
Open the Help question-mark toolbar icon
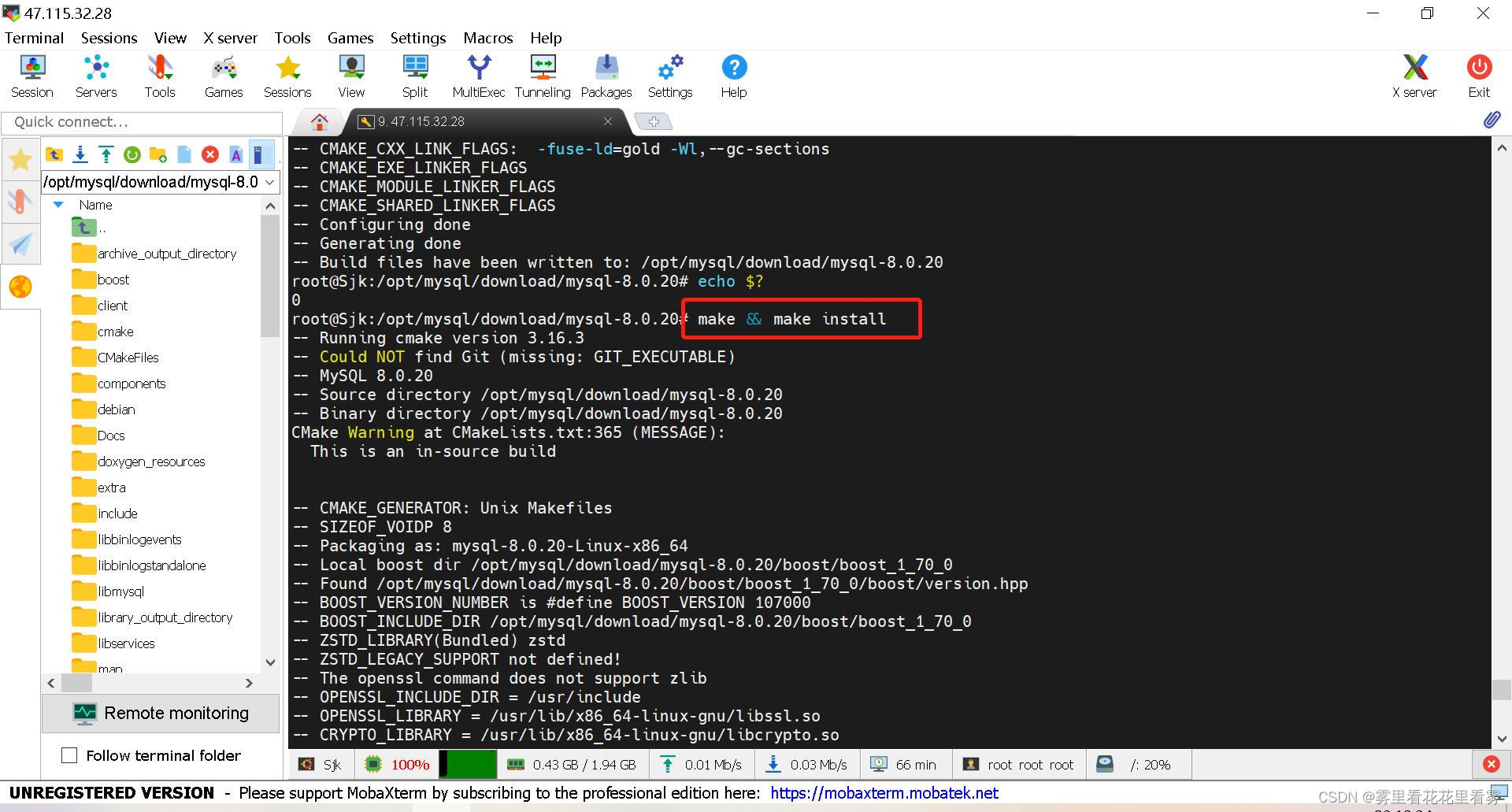point(734,76)
